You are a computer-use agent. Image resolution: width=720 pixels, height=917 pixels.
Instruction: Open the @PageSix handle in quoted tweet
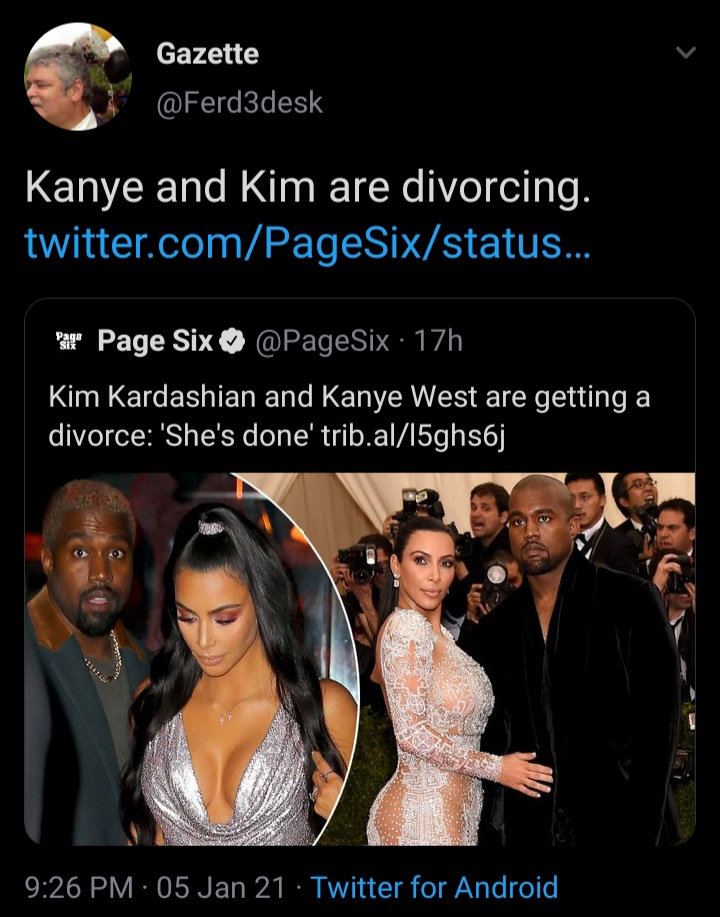(322, 340)
